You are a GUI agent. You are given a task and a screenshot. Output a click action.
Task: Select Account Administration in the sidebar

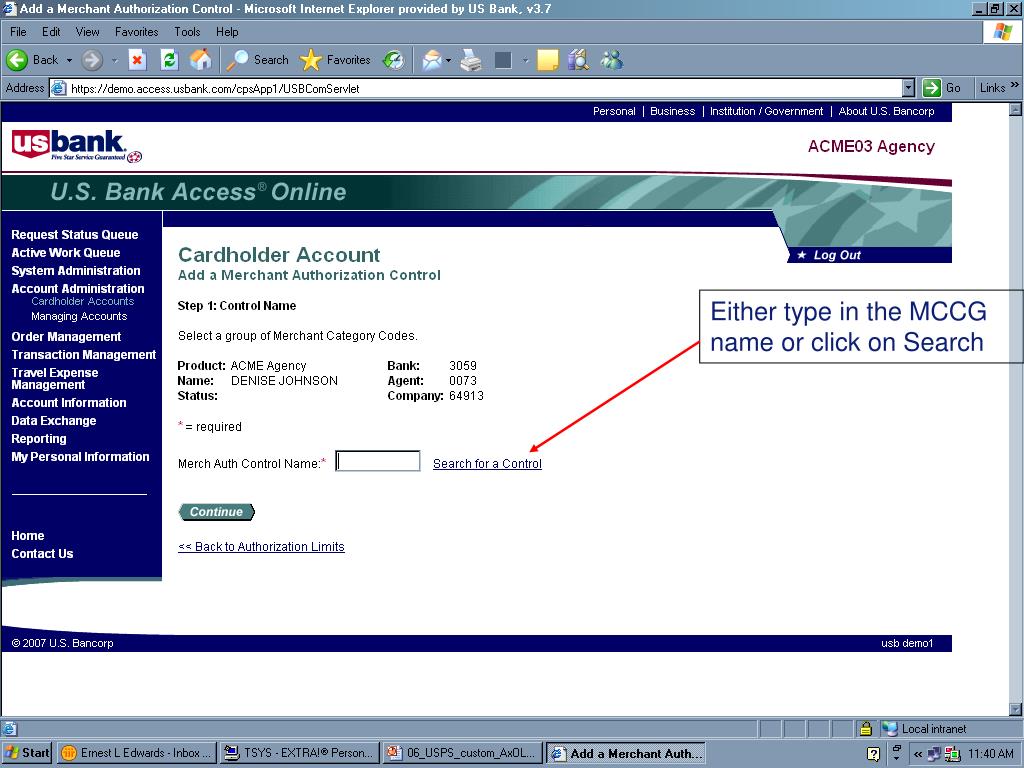78,289
